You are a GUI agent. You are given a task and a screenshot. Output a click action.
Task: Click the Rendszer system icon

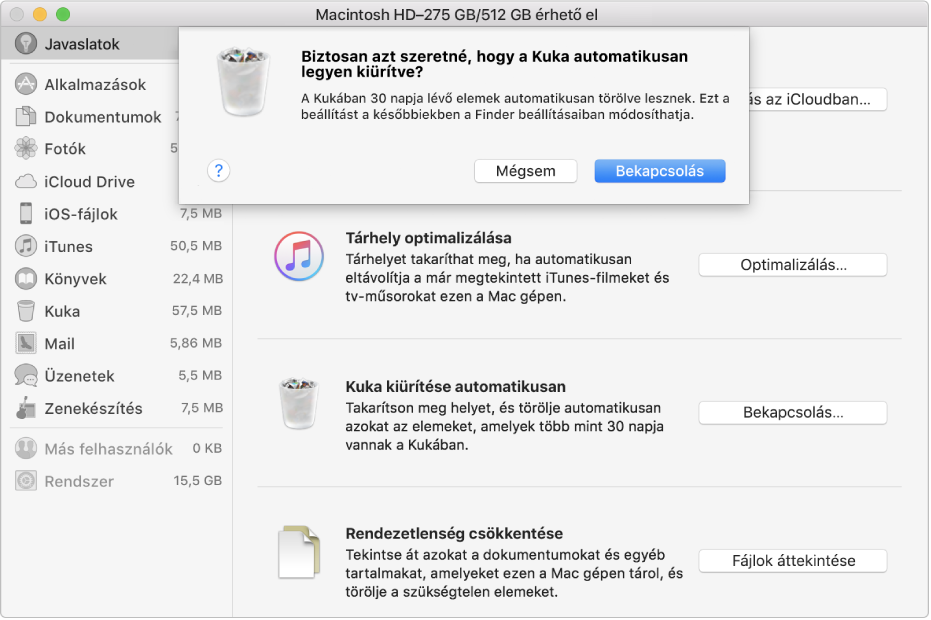pos(26,481)
